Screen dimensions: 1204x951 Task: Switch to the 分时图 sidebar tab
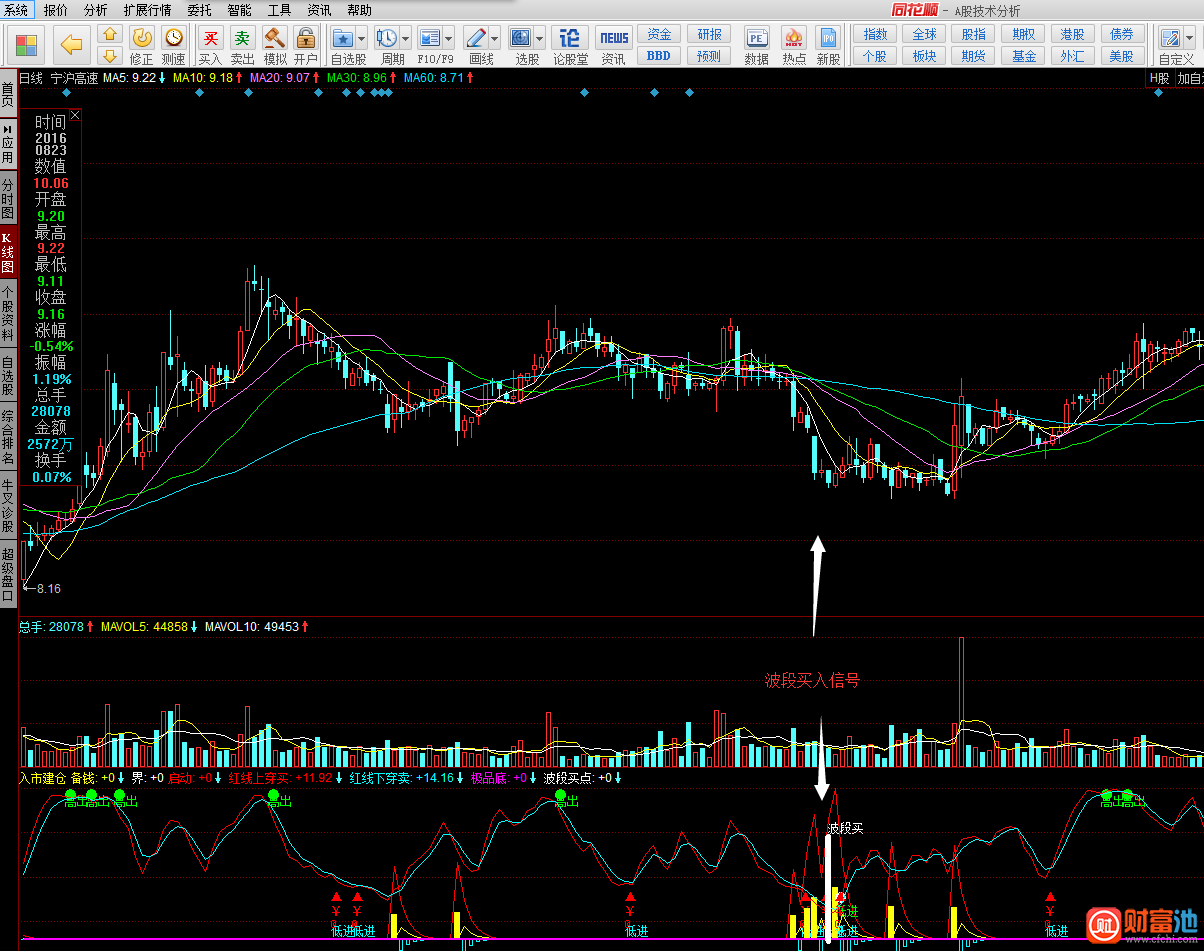tap(8, 200)
